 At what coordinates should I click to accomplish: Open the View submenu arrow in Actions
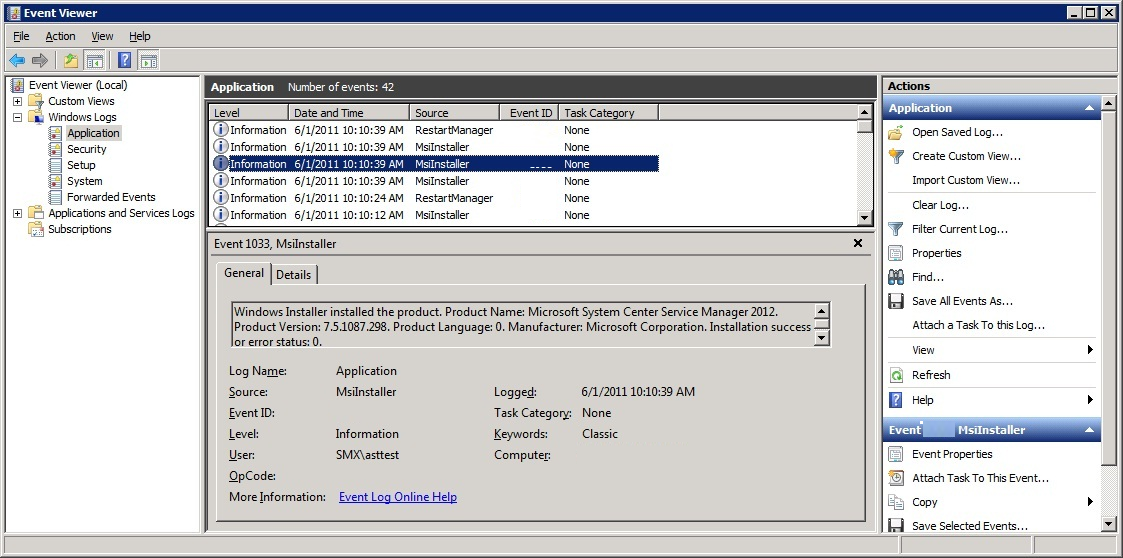coord(1090,350)
